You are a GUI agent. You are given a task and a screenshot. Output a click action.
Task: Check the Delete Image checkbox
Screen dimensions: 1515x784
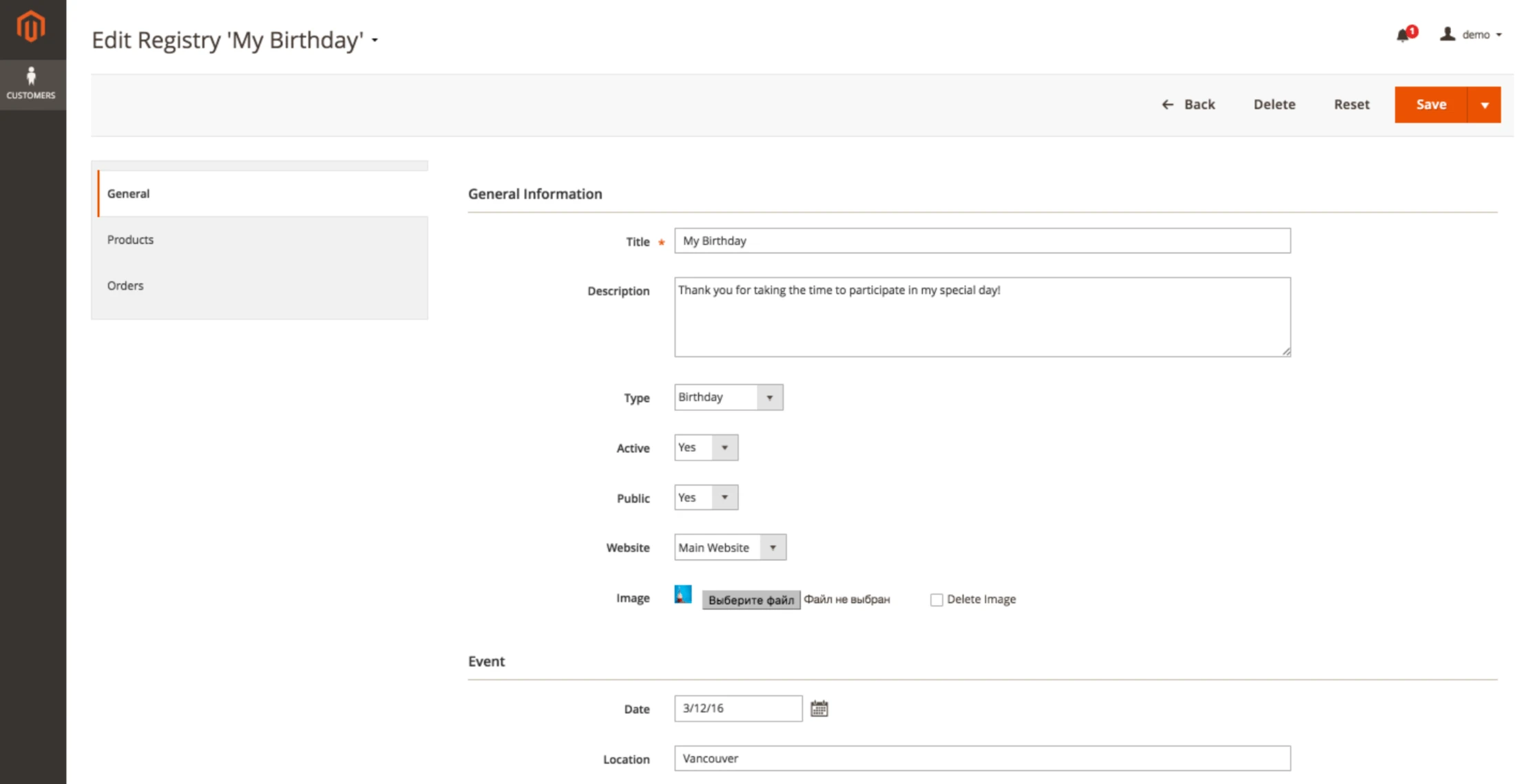(x=937, y=600)
